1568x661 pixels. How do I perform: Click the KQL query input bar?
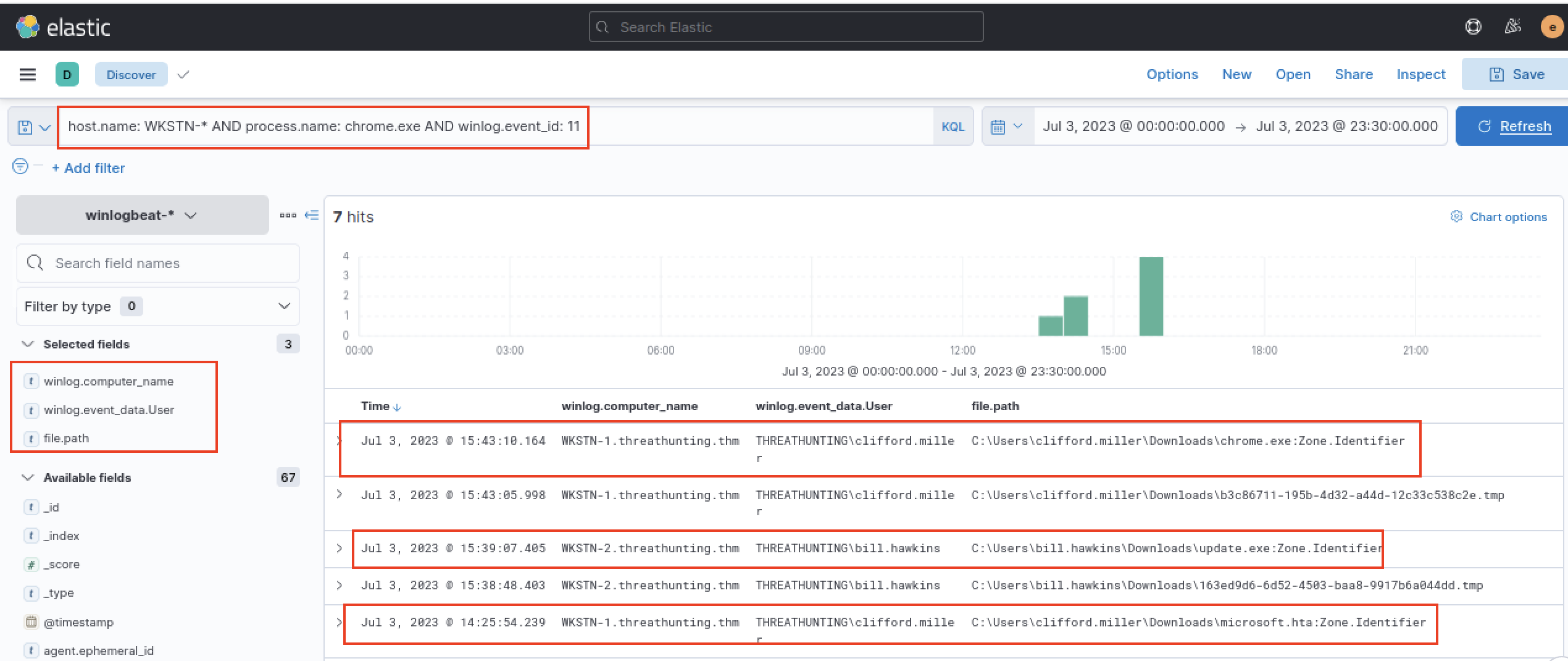click(496, 127)
